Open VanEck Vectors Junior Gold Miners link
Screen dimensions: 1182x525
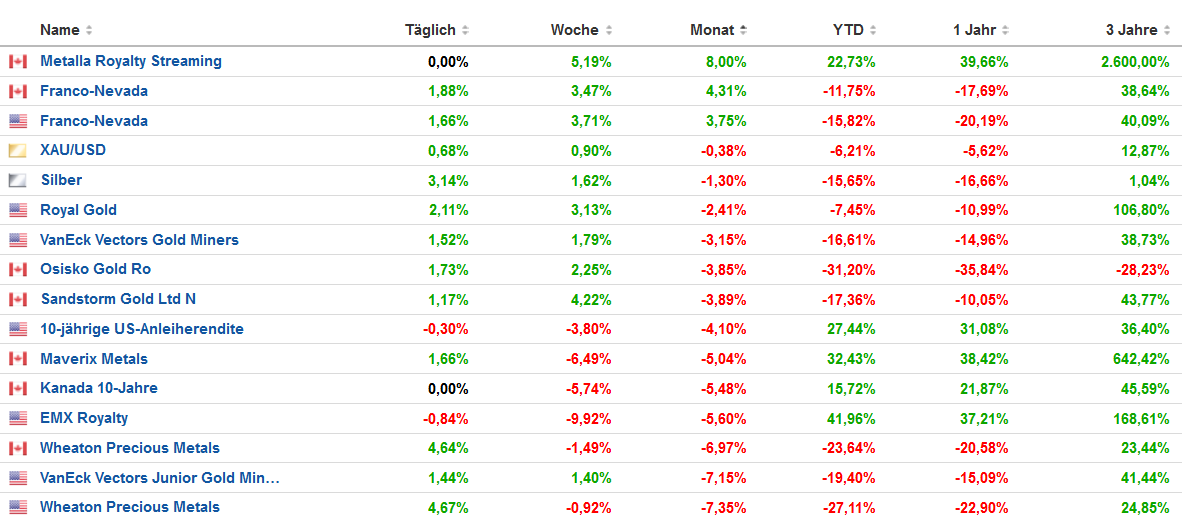(x=159, y=478)
